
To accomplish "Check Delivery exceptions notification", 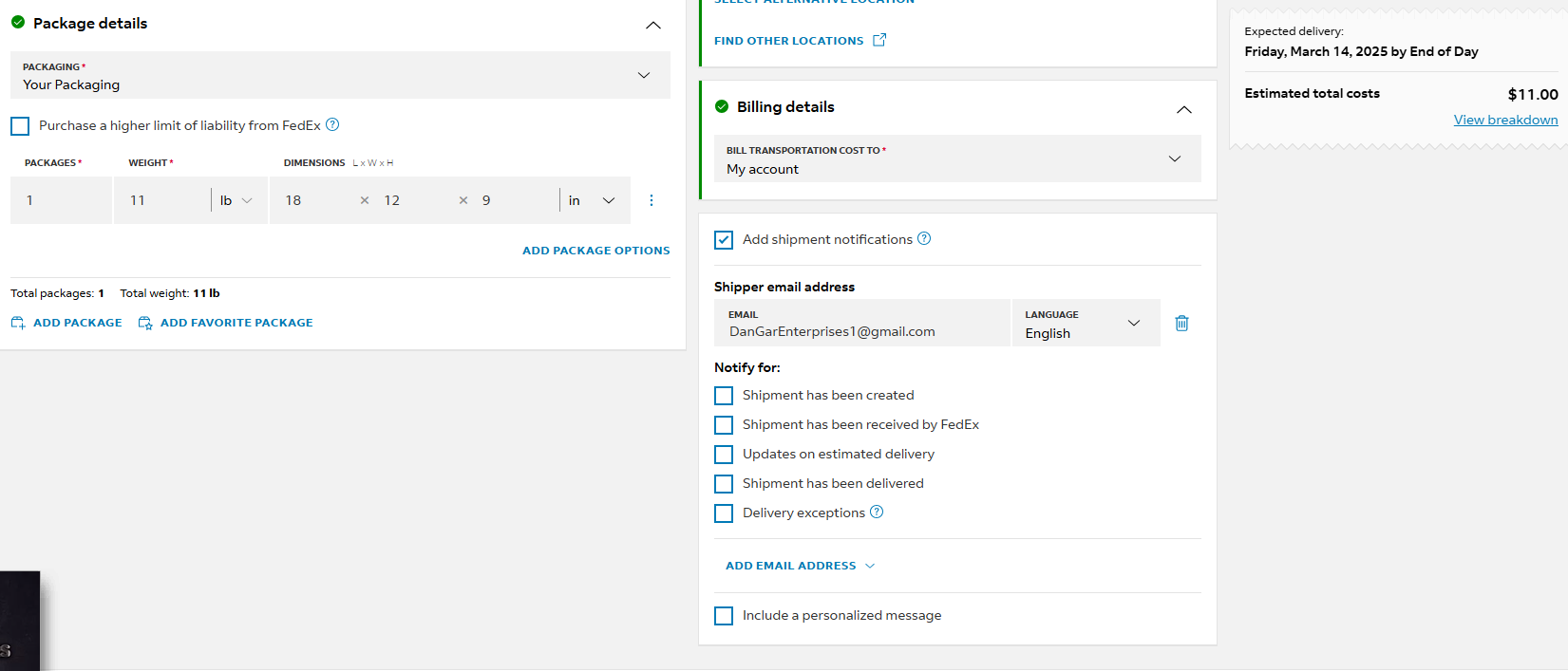I will [724, 513].
